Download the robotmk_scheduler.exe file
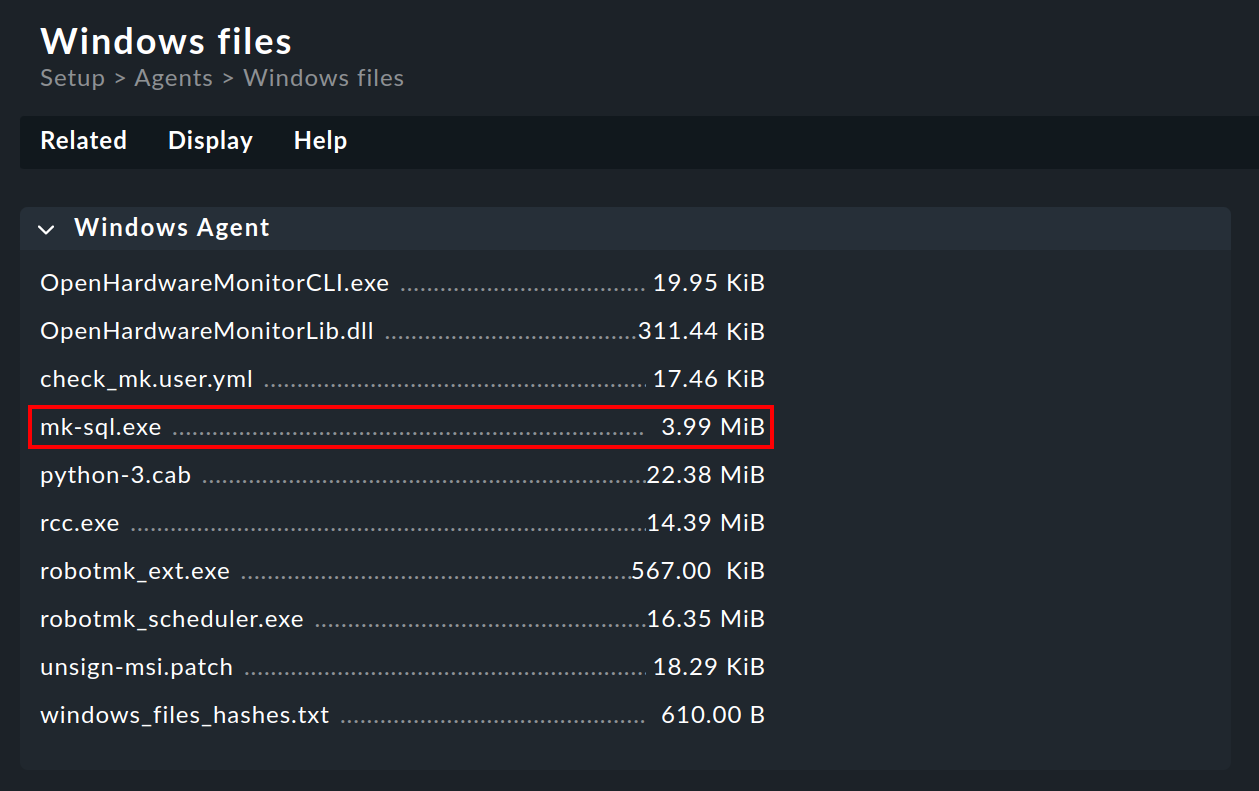 coord(171,619)
